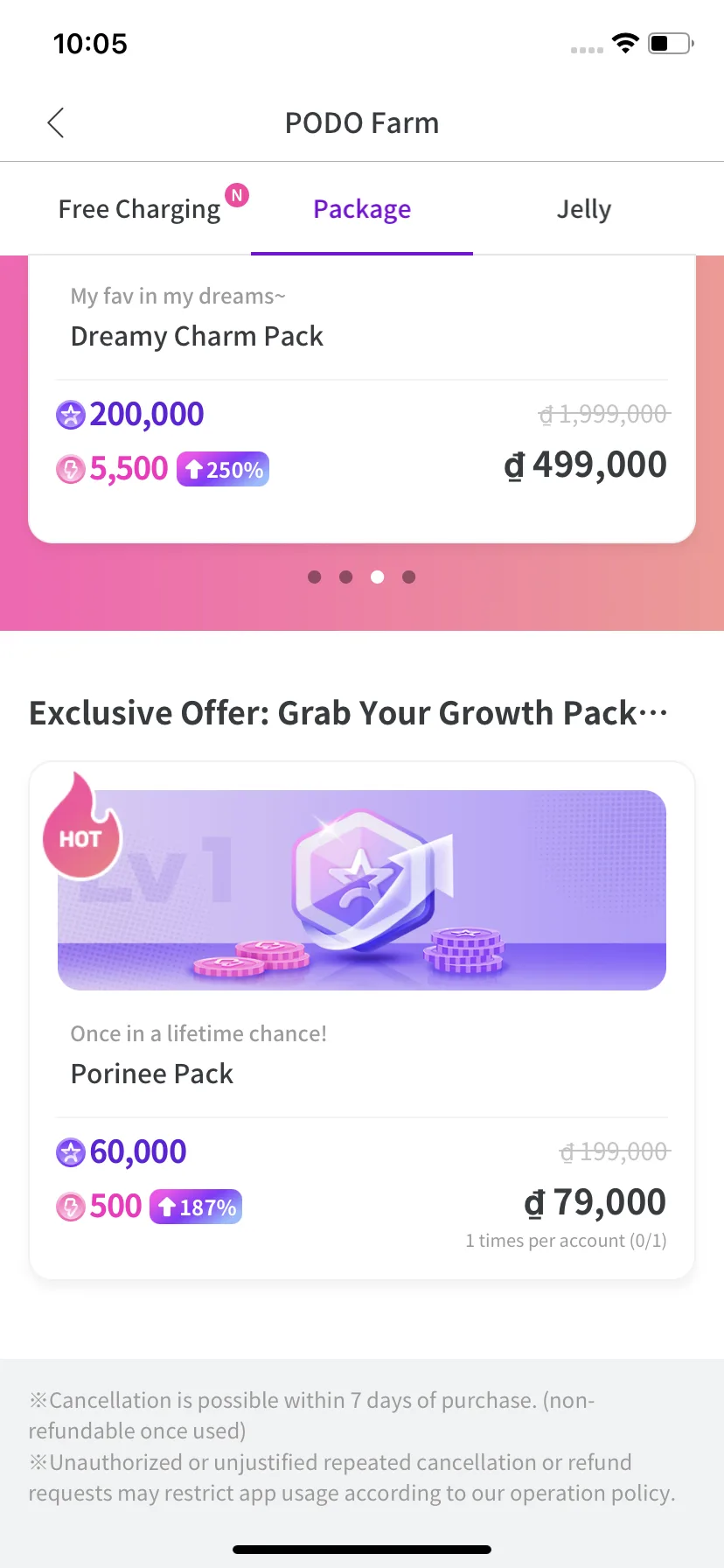Tap the Wi-Fi status icon
The height and width of the screenshot is (1568, 724).
625,43
